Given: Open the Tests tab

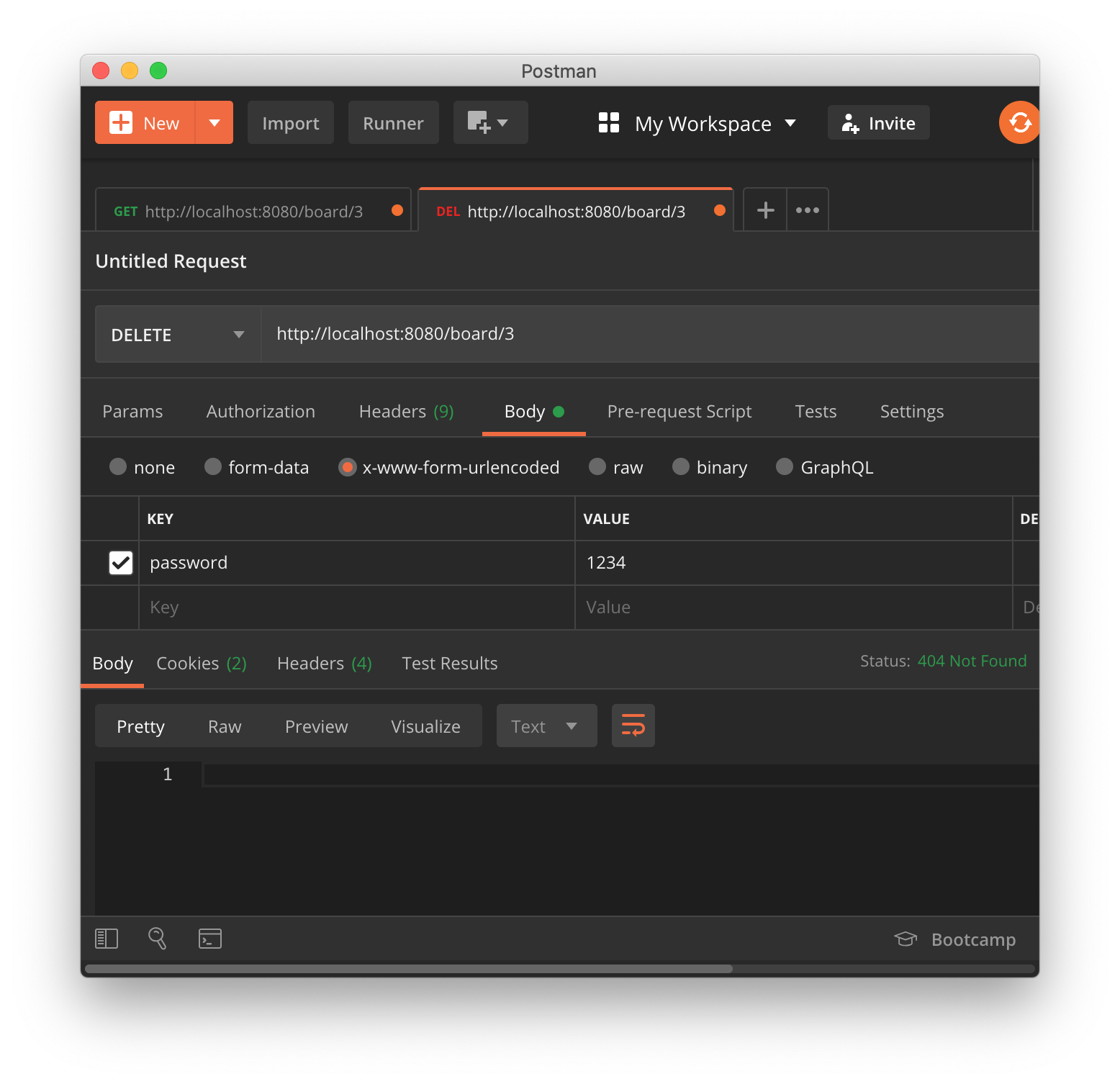Looking at the screenshot, I should pos(816,411).
